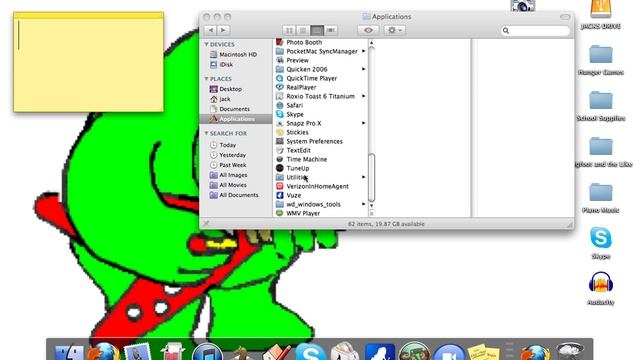Image resolution: width=640 pixels, height=360 pixels.
Task: Expand Utilities folder arrow
Action: [x=363, y=177]
